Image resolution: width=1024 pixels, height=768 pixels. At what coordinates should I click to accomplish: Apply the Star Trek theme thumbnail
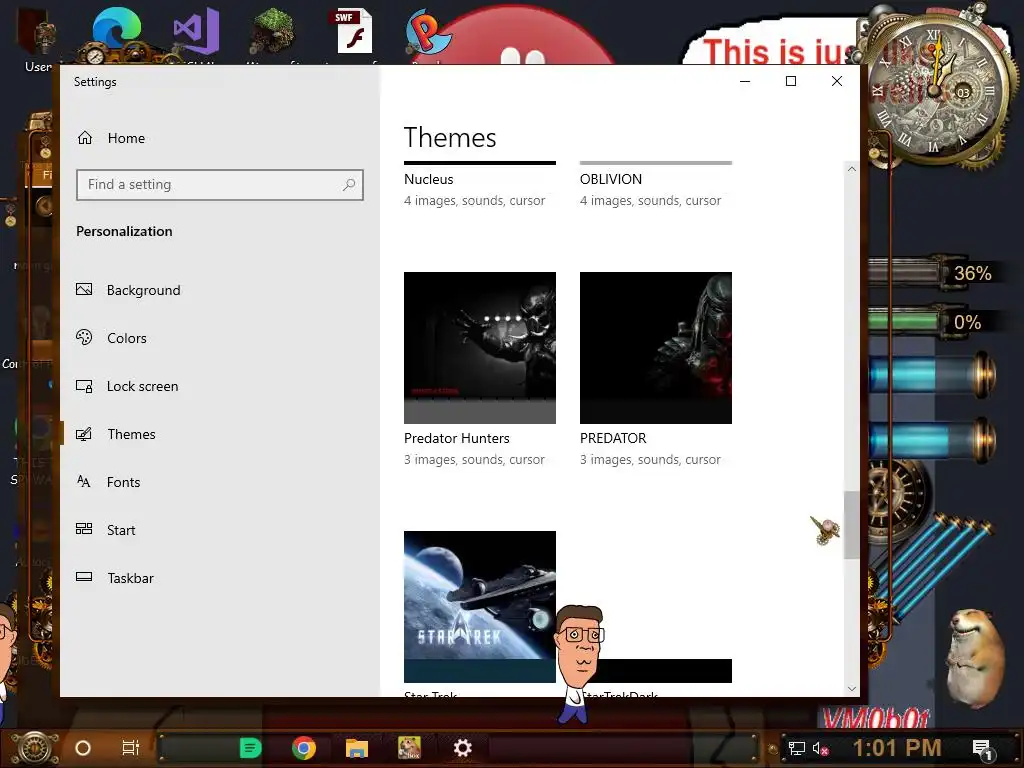pyautogui.click(x=480, y=607)
